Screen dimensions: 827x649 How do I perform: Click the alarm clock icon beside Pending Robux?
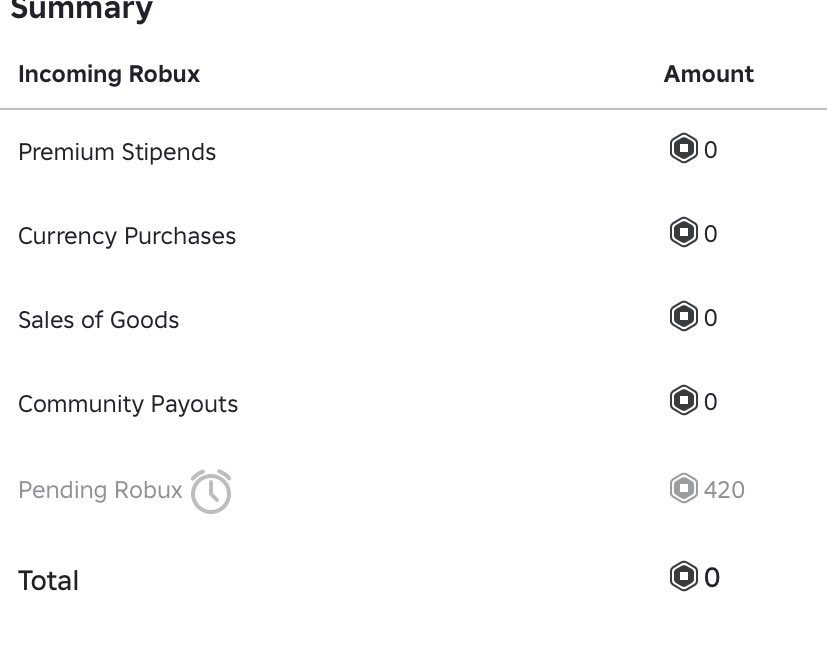point(211,491)
